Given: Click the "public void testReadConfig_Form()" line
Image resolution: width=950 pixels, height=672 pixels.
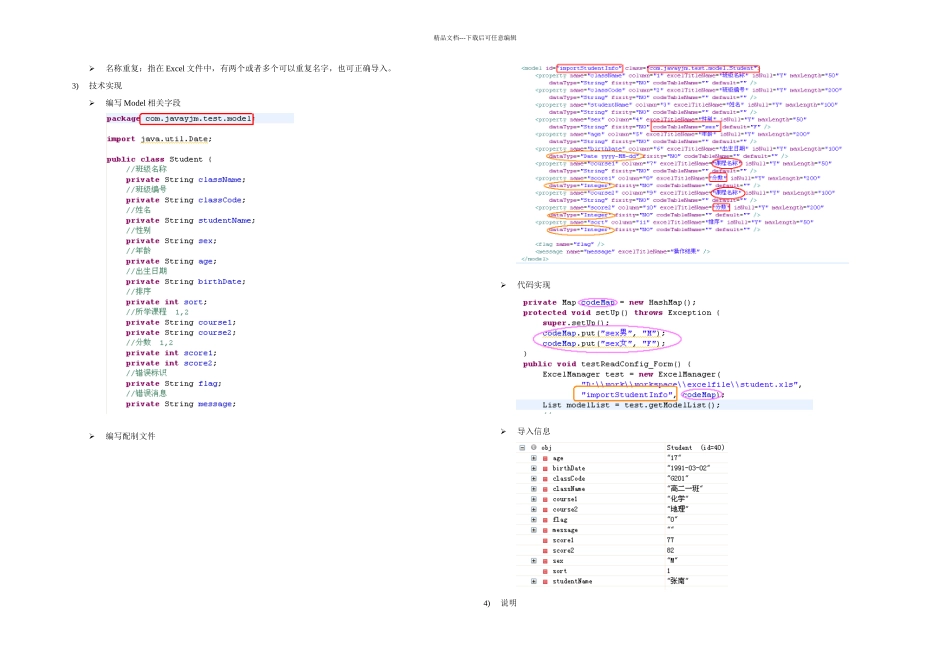Looking at the screenshot, I should [x=606, y=364].
